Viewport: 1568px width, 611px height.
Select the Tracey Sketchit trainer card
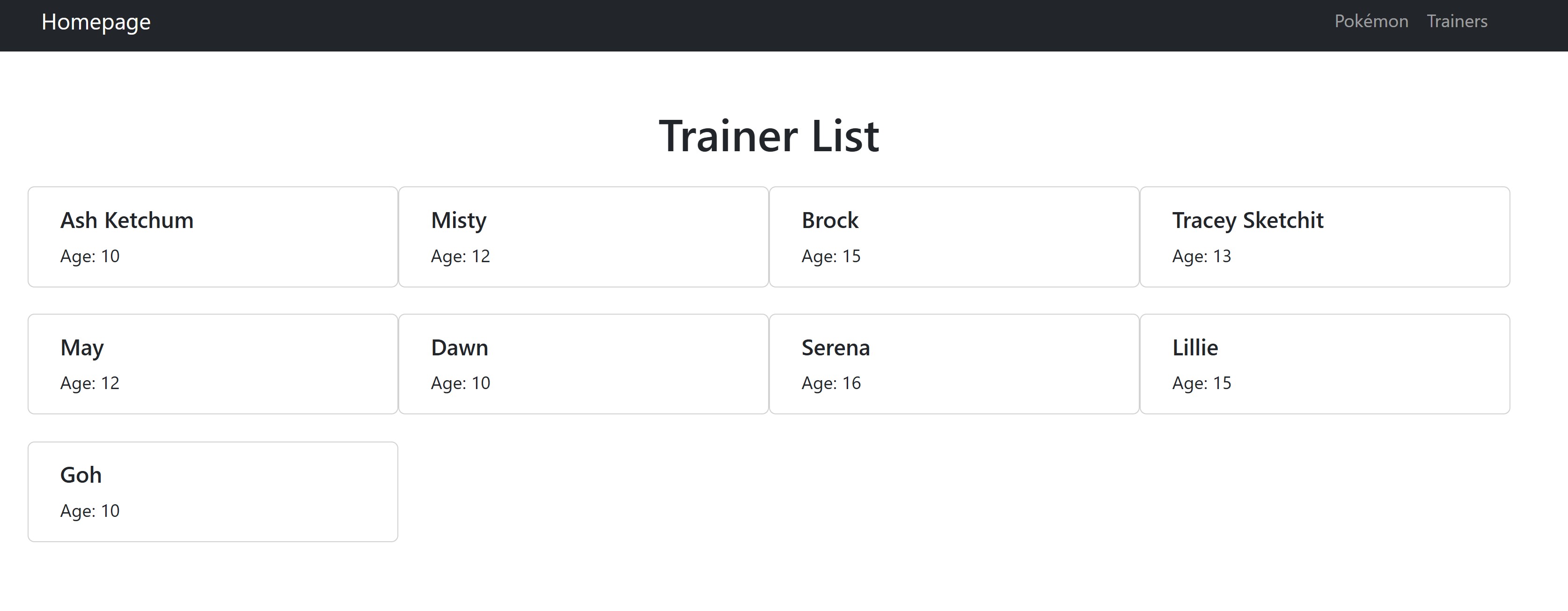click(x=1325, y=236)
